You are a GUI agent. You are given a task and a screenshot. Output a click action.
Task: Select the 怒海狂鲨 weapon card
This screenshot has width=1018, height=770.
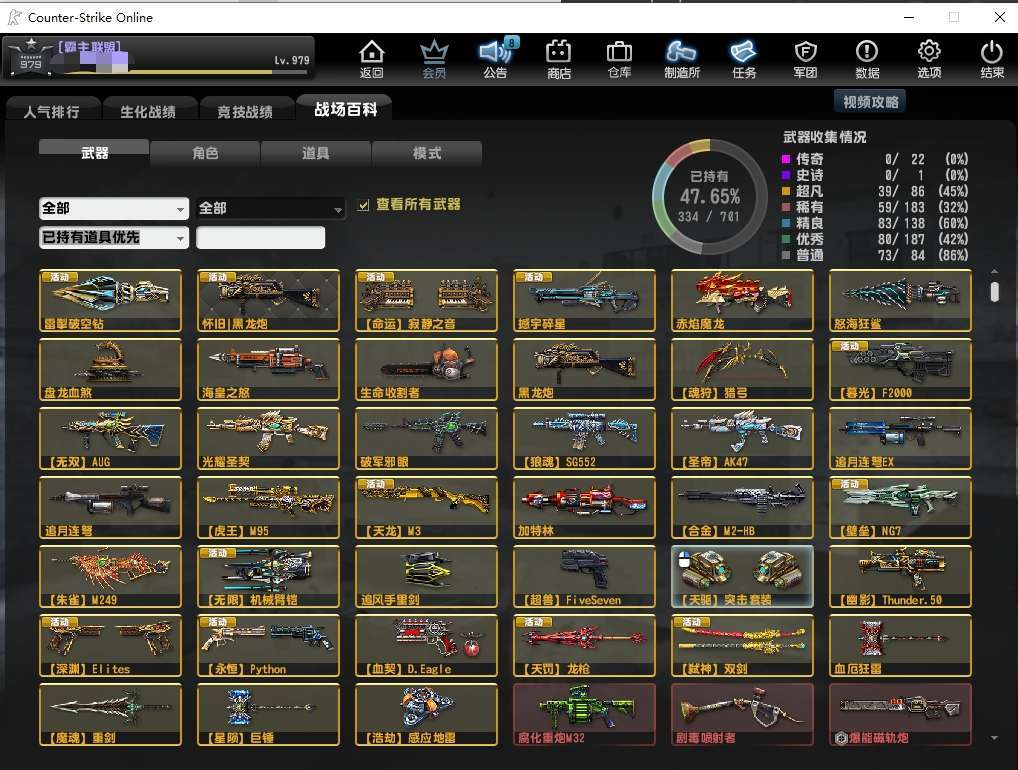pos(900,300)
